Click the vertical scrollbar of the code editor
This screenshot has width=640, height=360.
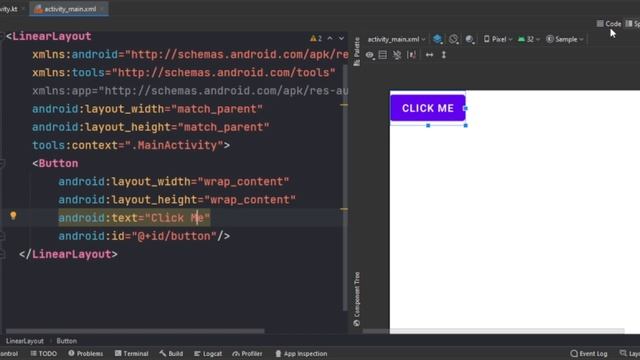pos(345,188)
